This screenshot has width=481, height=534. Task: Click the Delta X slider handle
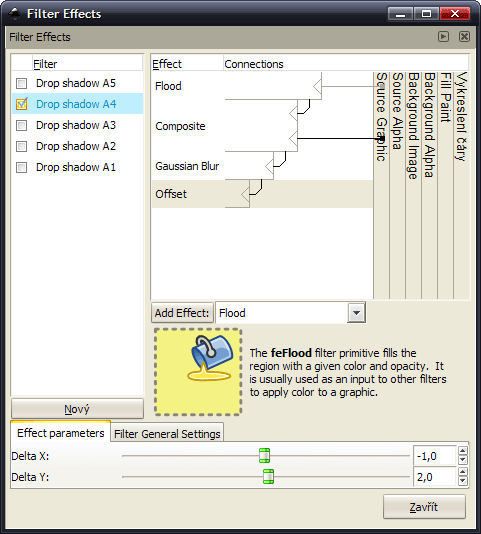pyautogui.click(x=264, y=456)
